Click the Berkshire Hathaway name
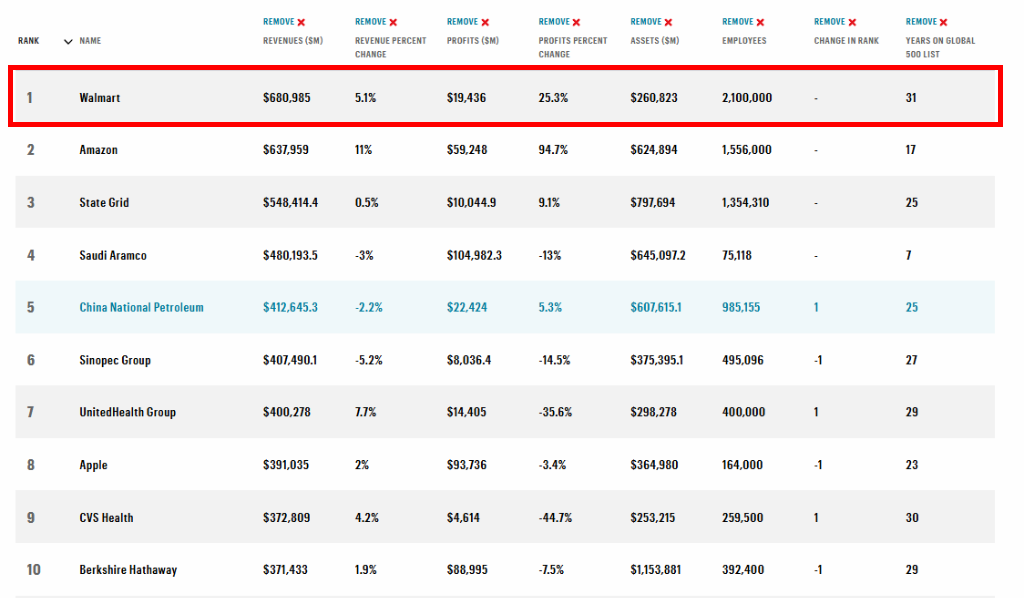 [x=128, y=570]
